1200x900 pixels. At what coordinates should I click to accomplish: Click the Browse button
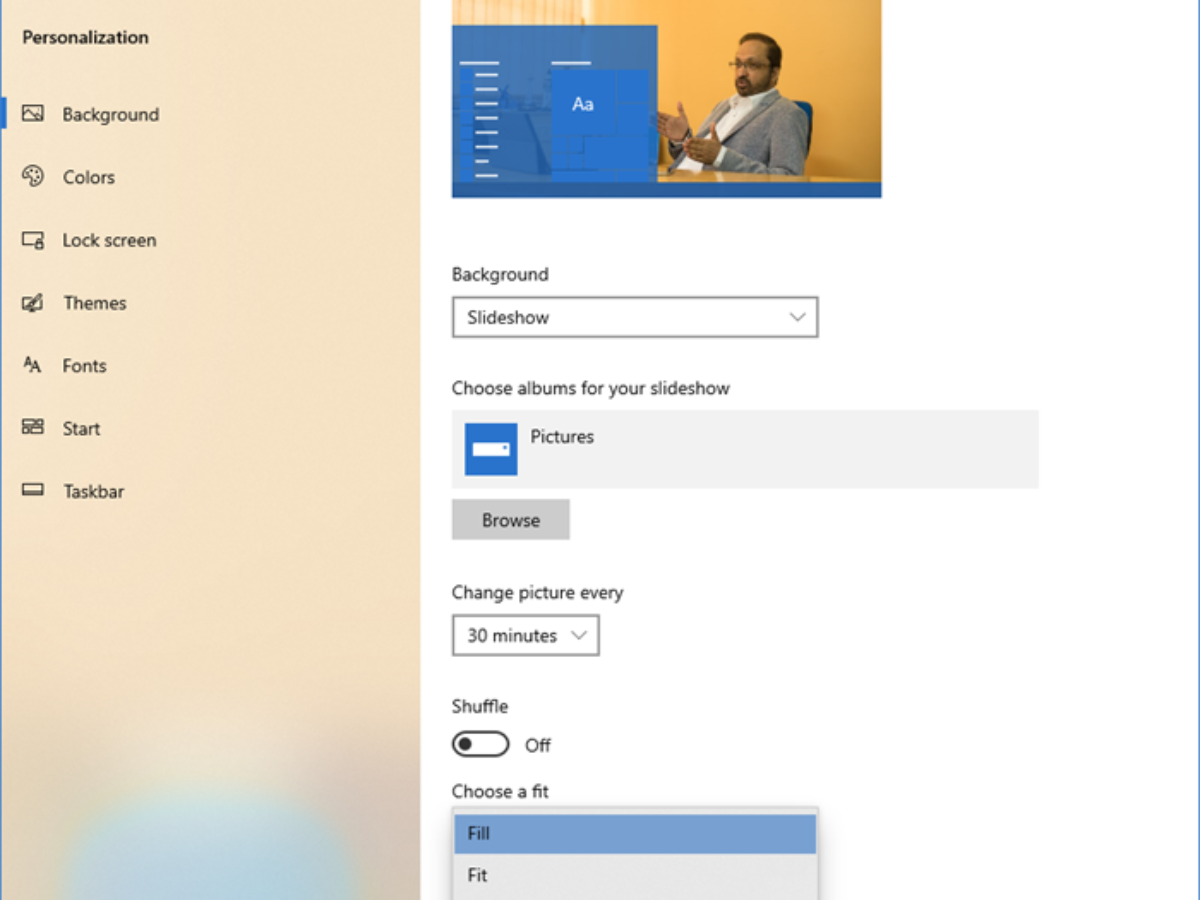(x=511, y=520)
